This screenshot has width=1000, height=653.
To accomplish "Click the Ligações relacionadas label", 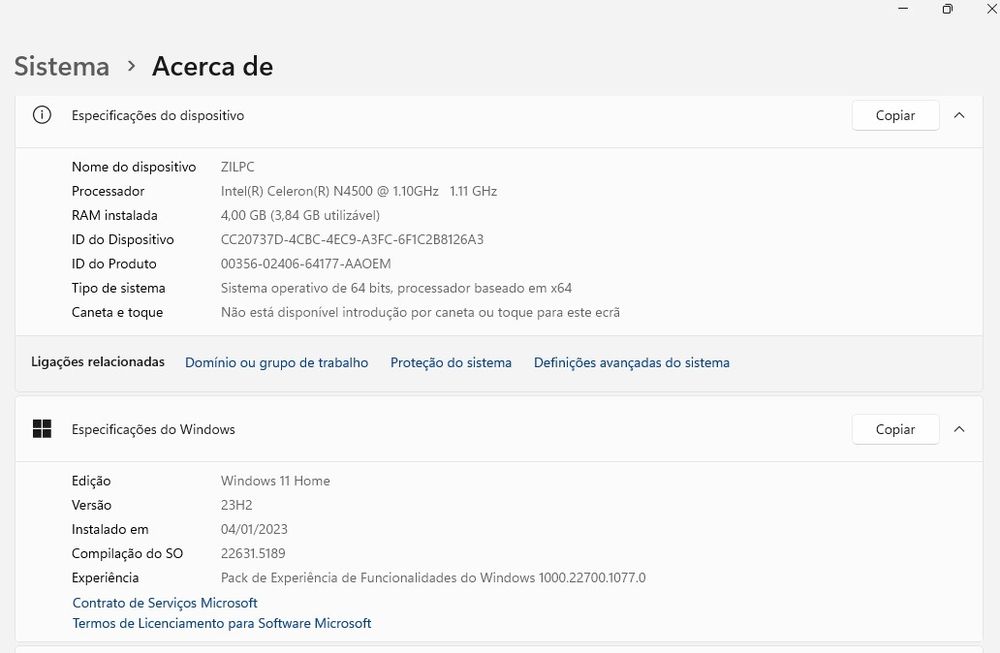I will pyautogui.click(x=98, y=362).
